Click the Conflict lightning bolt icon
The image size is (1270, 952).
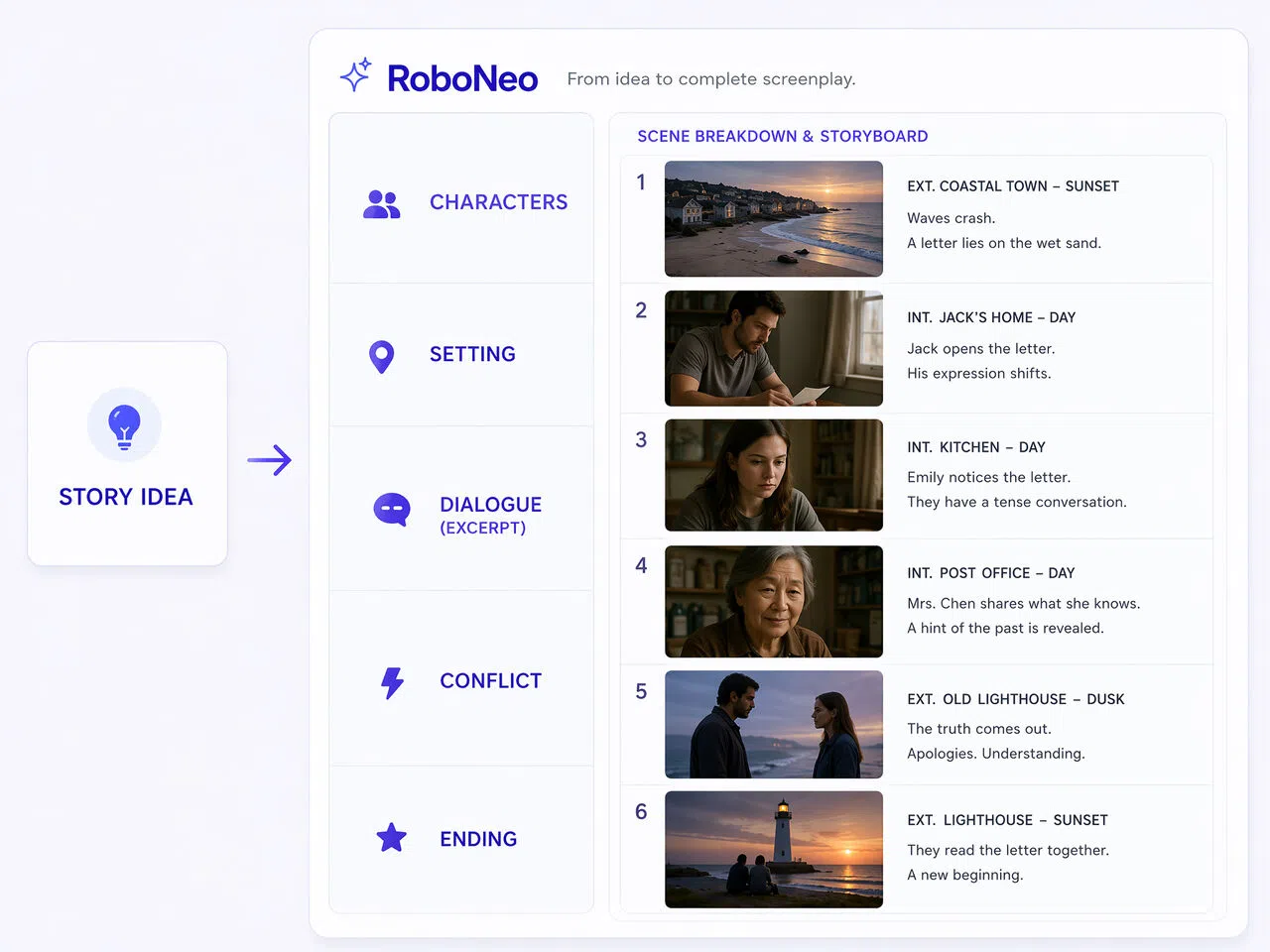point(392,682)
